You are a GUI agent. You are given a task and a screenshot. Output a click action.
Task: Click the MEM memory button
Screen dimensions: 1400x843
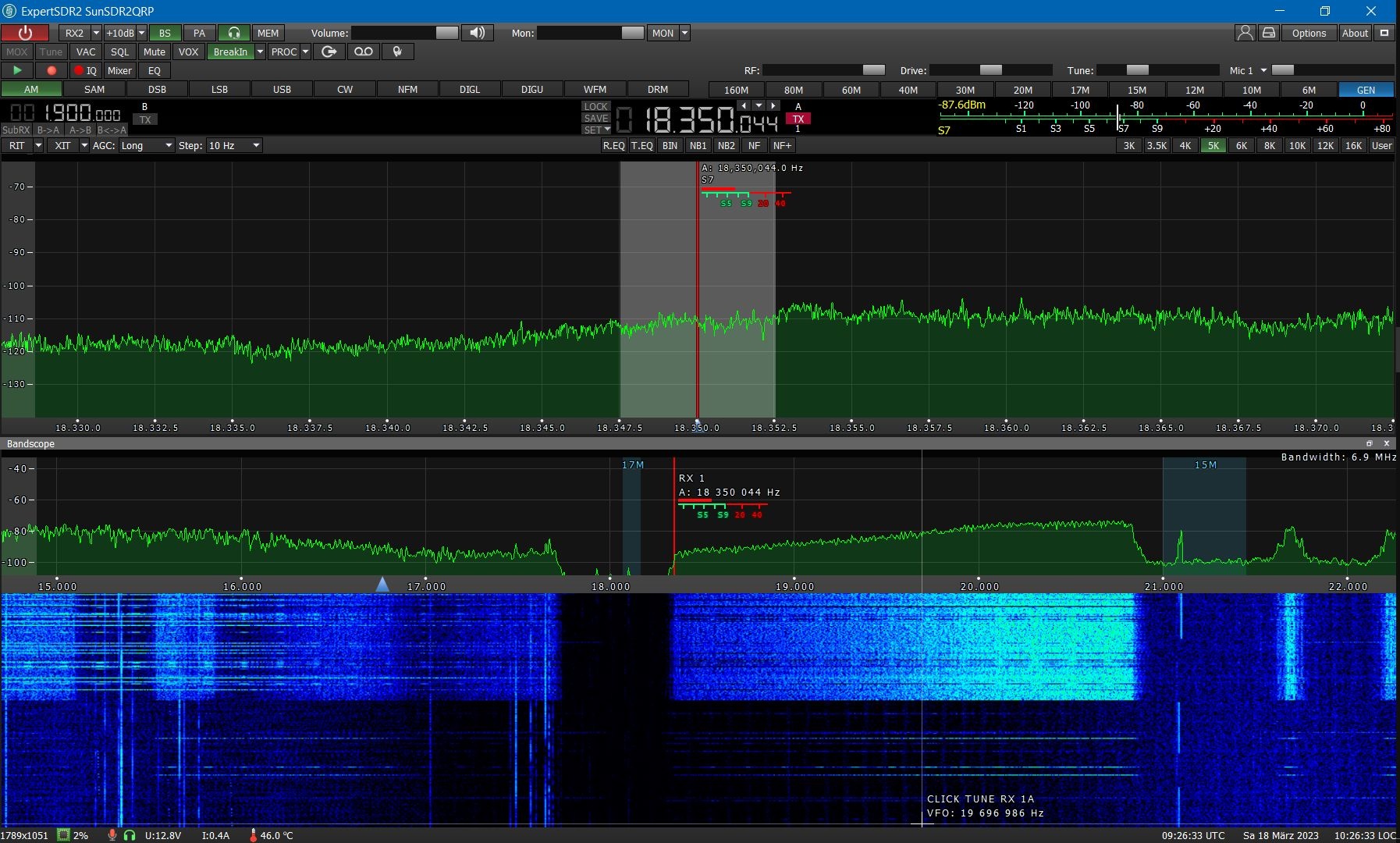tap(268, 33)
